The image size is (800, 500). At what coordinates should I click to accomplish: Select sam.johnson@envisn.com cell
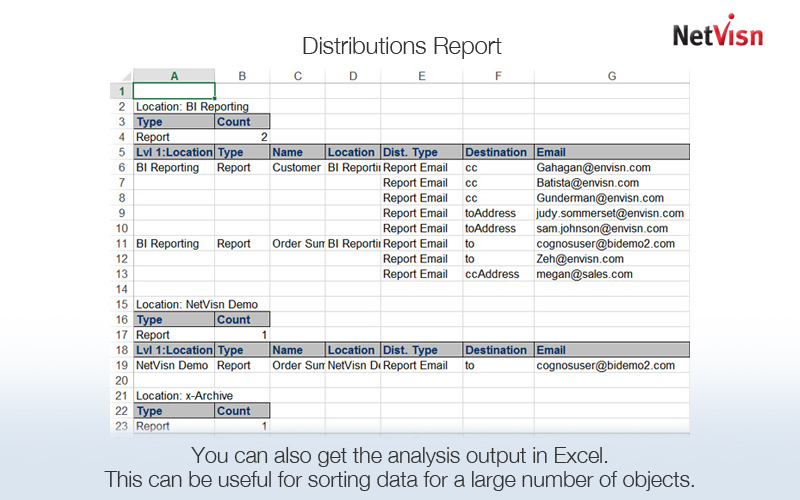tap(612, 228)
